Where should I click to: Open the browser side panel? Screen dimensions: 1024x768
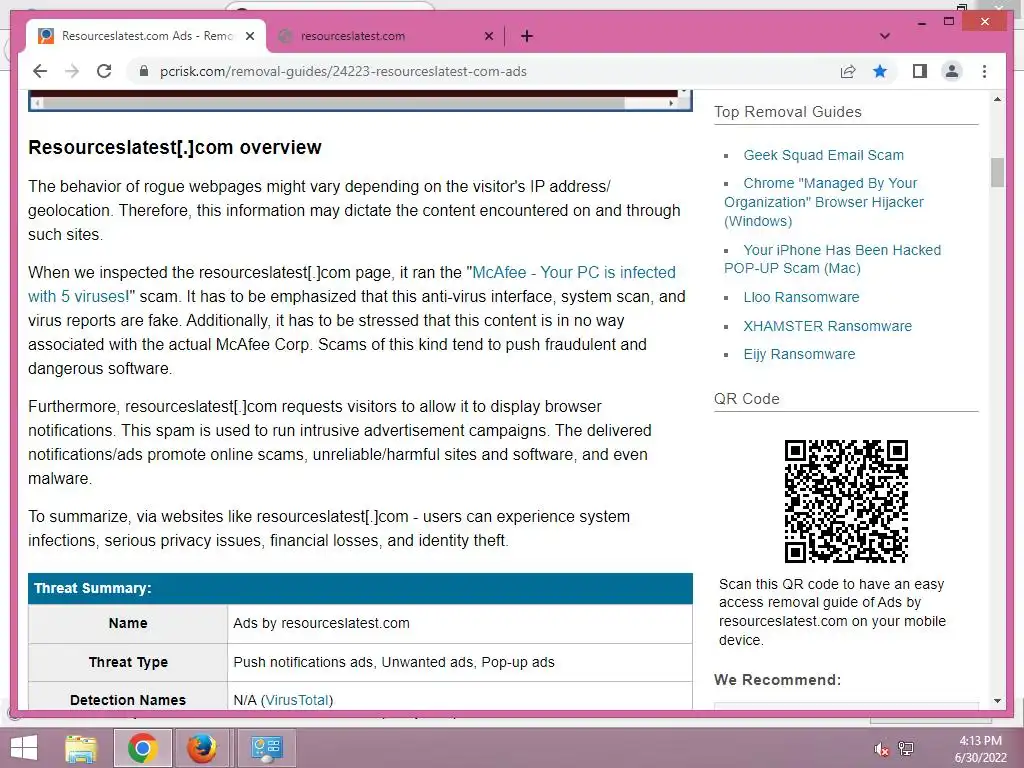pos(920,71)
